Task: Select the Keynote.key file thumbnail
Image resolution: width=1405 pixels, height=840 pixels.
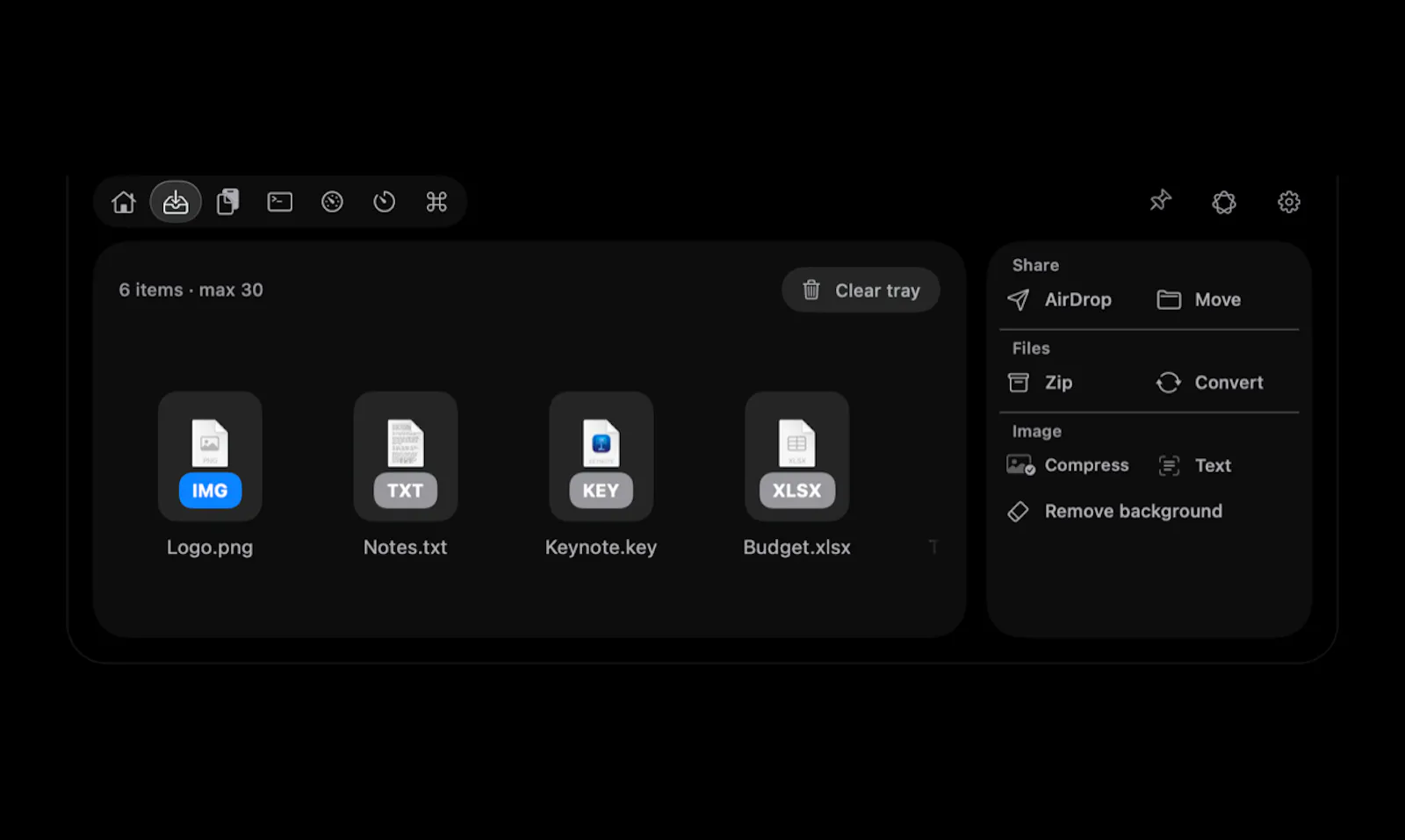Action: [602, 456]
